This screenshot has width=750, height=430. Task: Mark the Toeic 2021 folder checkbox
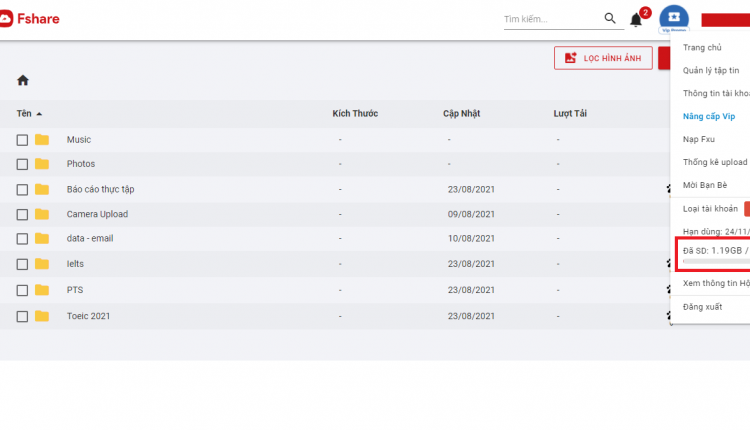coord(22,316)
